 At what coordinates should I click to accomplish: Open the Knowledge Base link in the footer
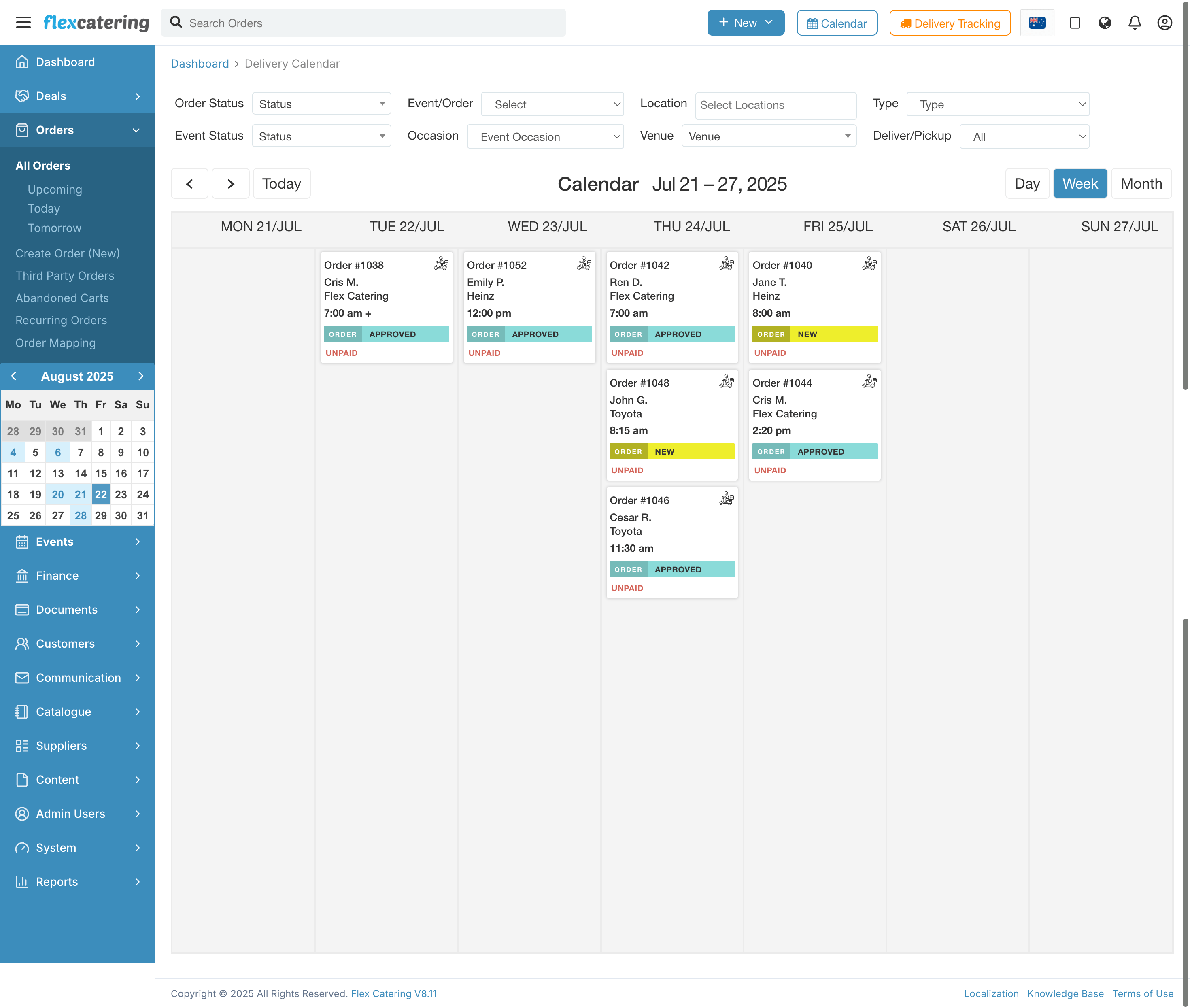click(x=1065, y=994)
